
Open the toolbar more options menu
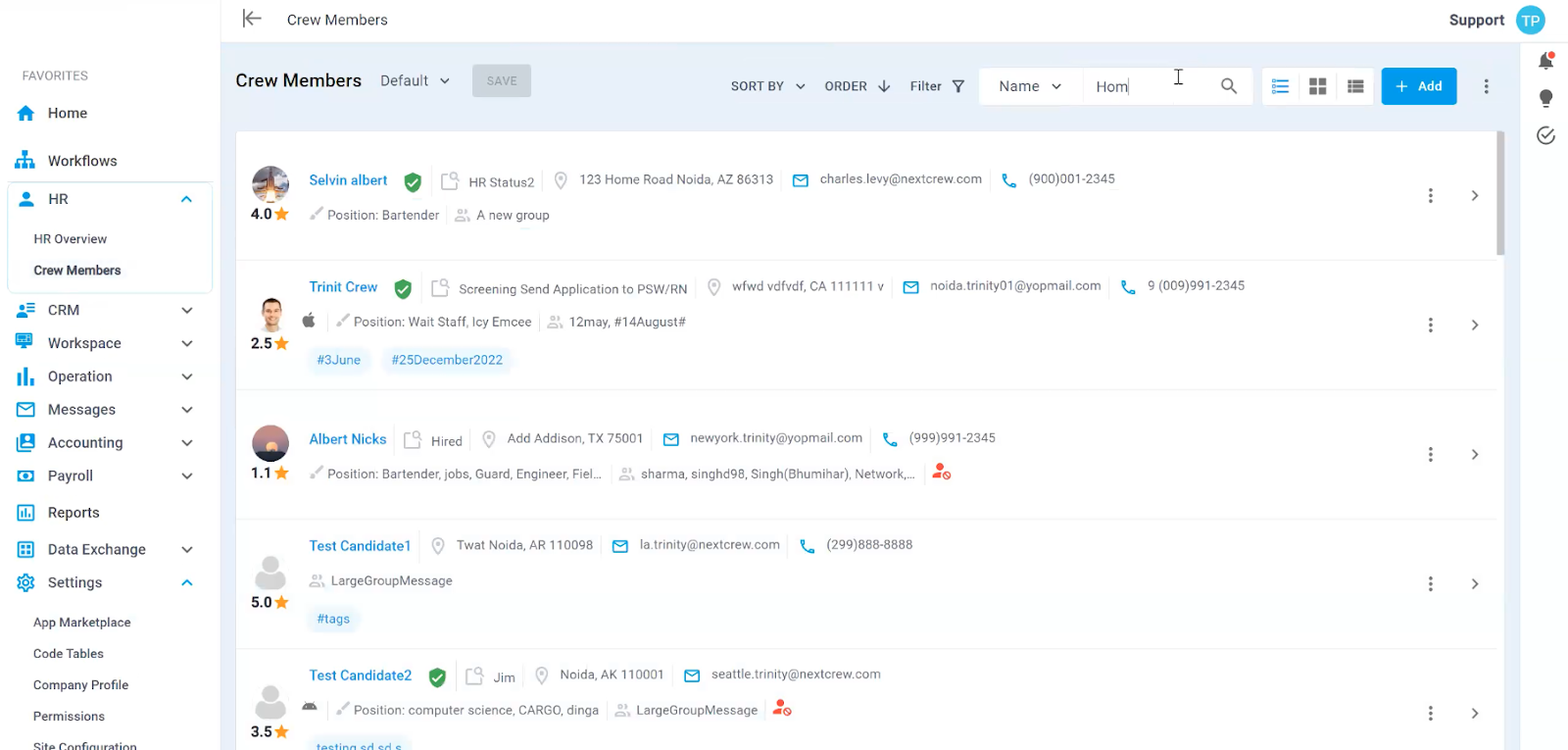(1486, 86)
